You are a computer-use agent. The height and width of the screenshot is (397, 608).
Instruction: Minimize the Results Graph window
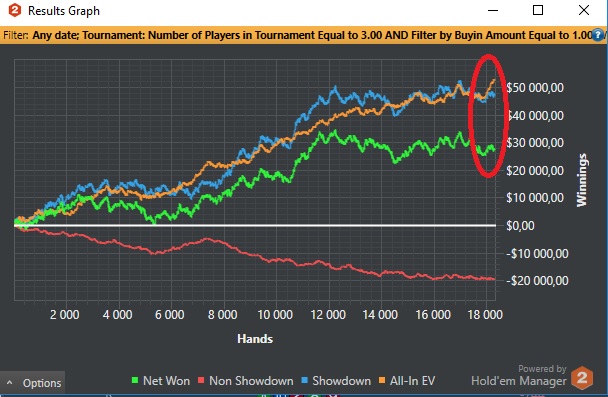(x=493, y=10)
